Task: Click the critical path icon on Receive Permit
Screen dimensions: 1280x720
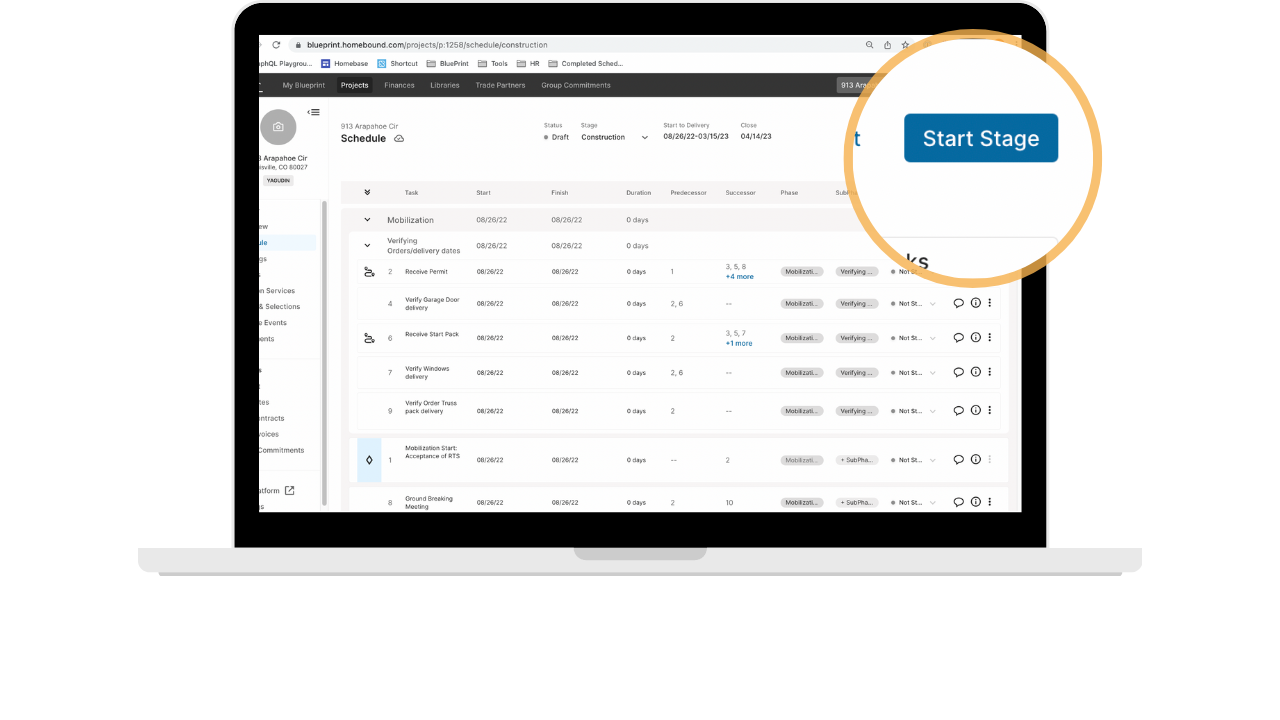Action: (369, 271)
